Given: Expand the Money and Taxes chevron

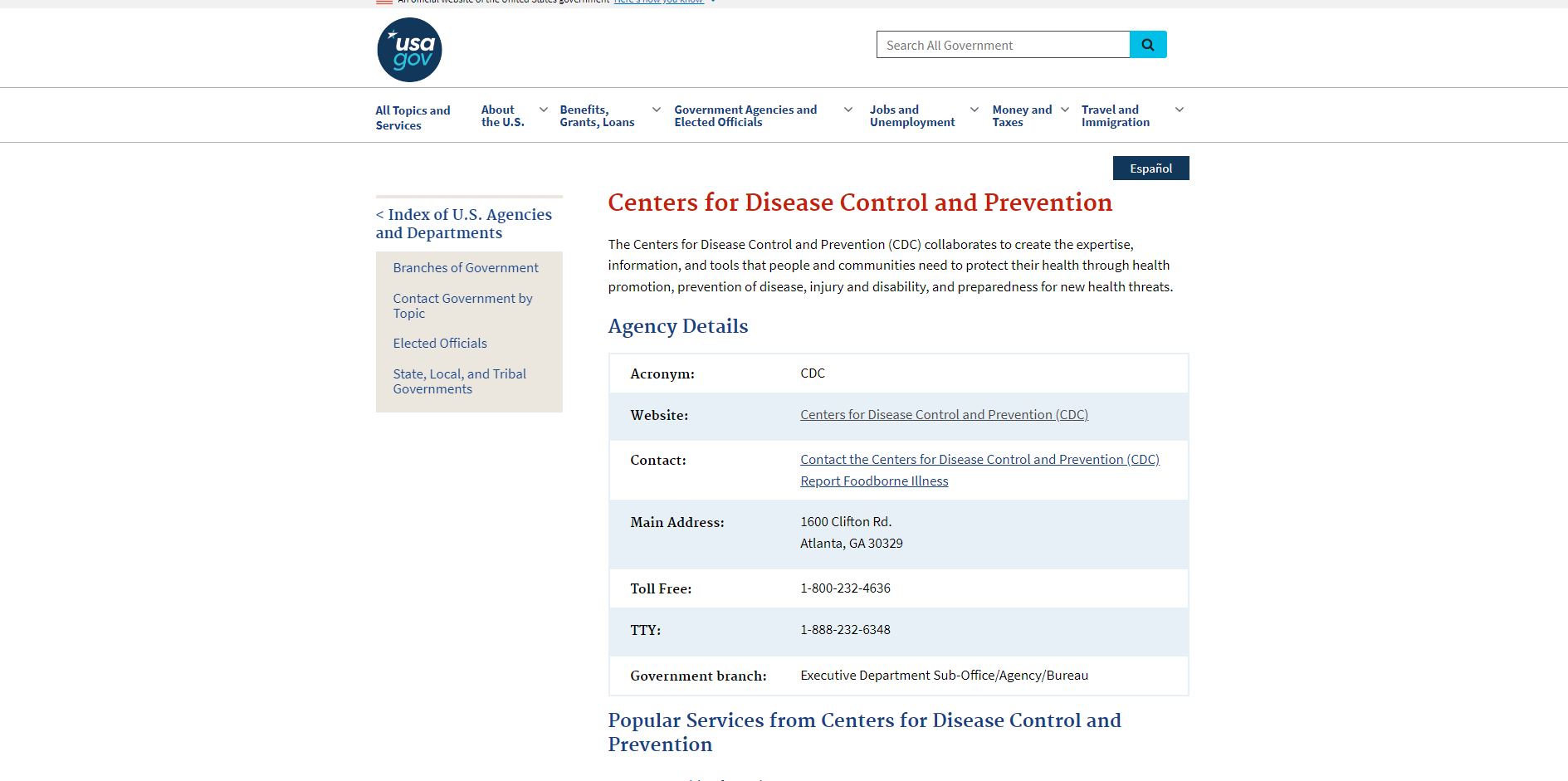Looking at the screenshot, I should [1065, 110].
